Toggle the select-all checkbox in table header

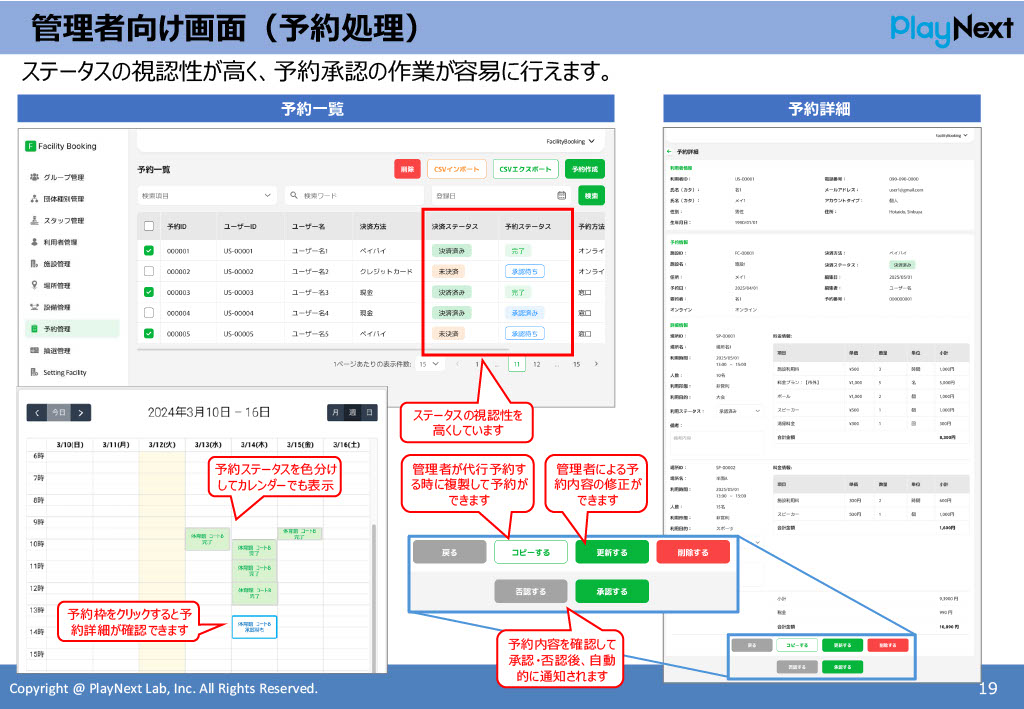point(148,226)
